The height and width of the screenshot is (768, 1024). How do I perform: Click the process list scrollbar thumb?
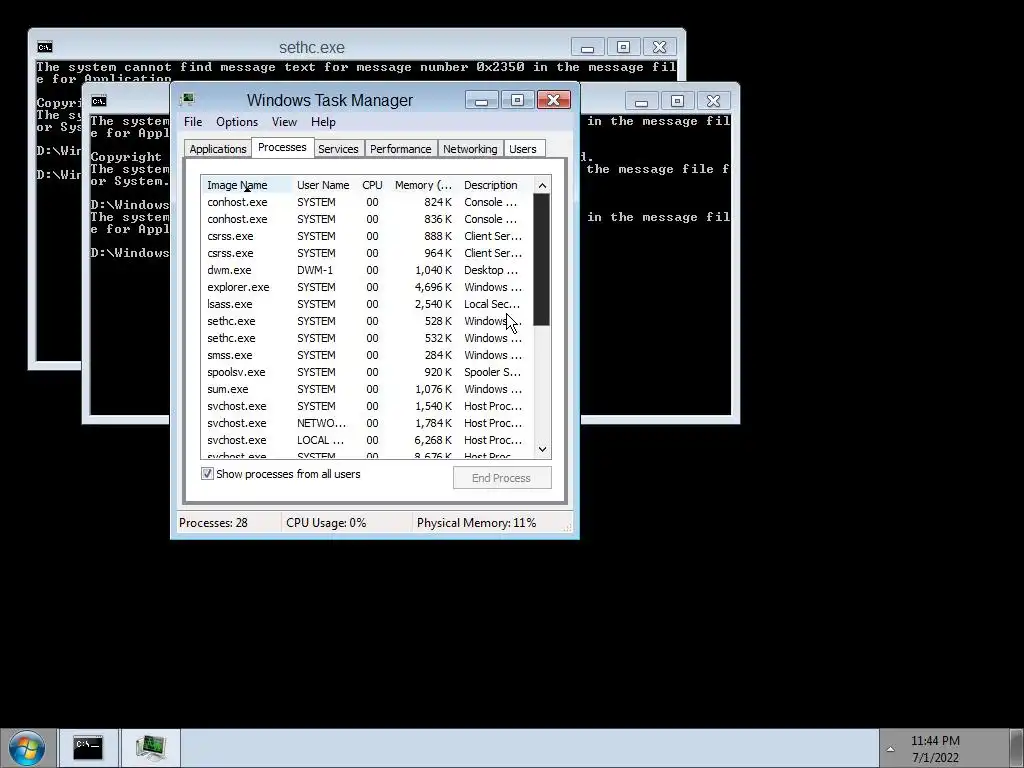(542, 260)
